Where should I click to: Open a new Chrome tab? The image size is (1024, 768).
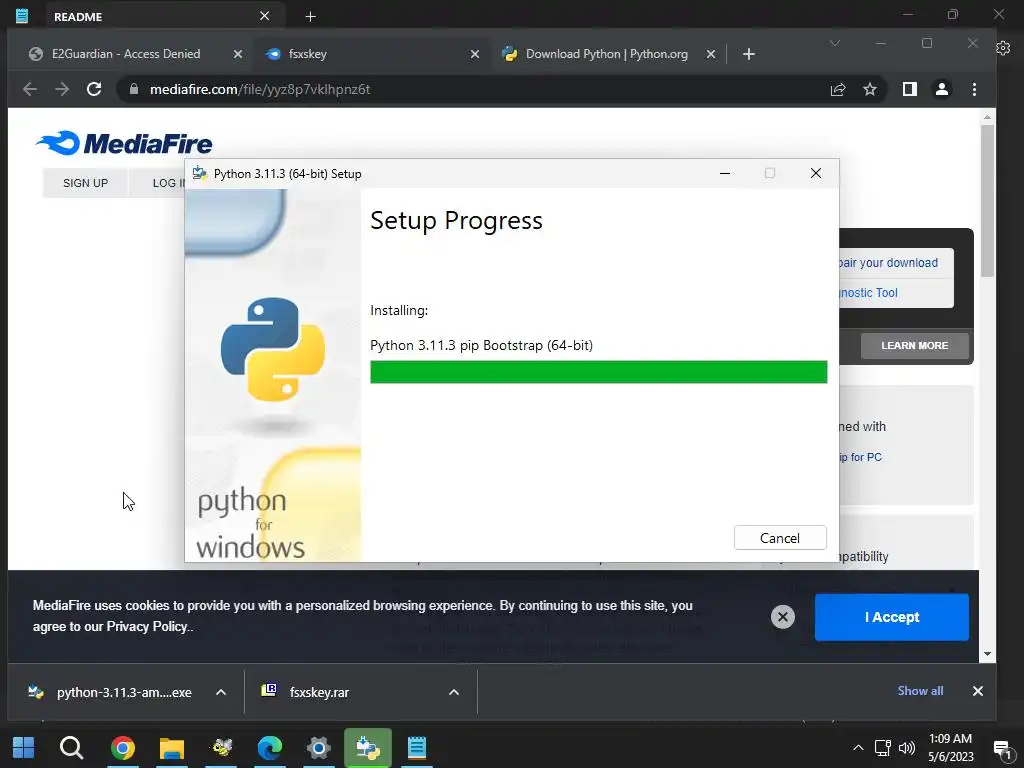point(748,54)
